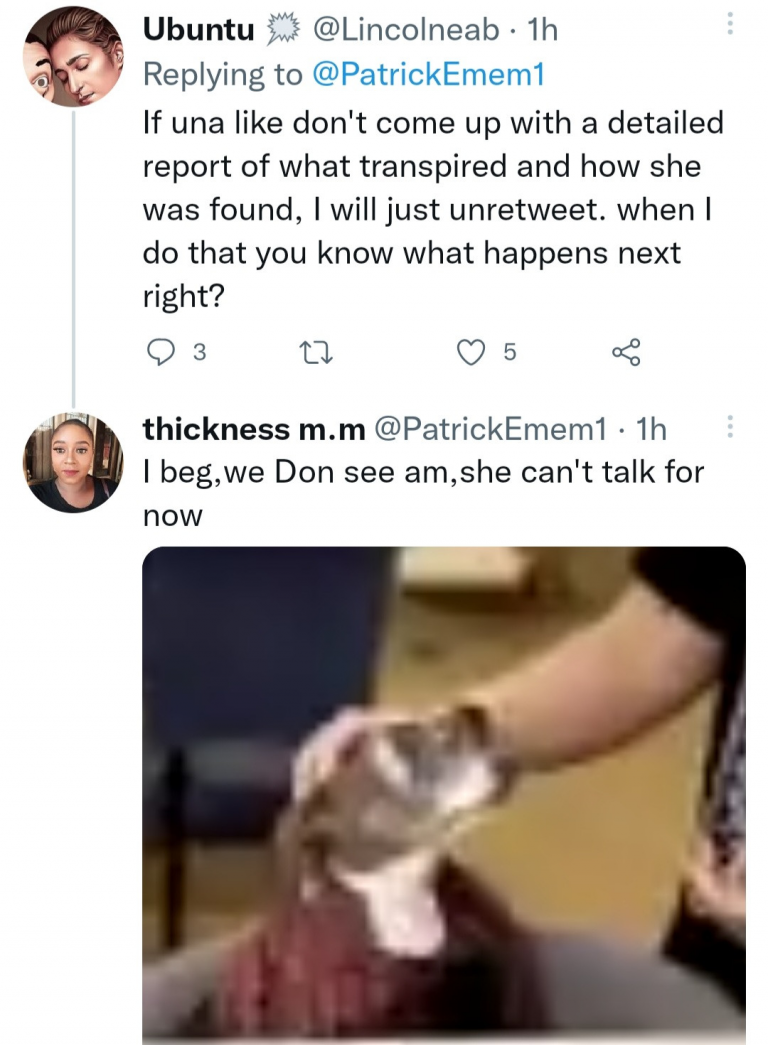Open Ubuntu's profile picture avatar

73,57
